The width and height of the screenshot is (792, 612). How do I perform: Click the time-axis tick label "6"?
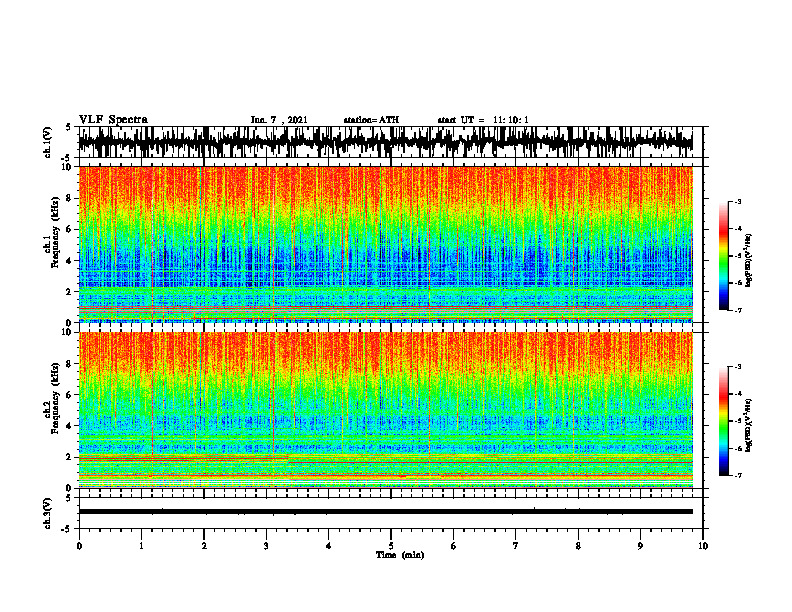[454, 546]
